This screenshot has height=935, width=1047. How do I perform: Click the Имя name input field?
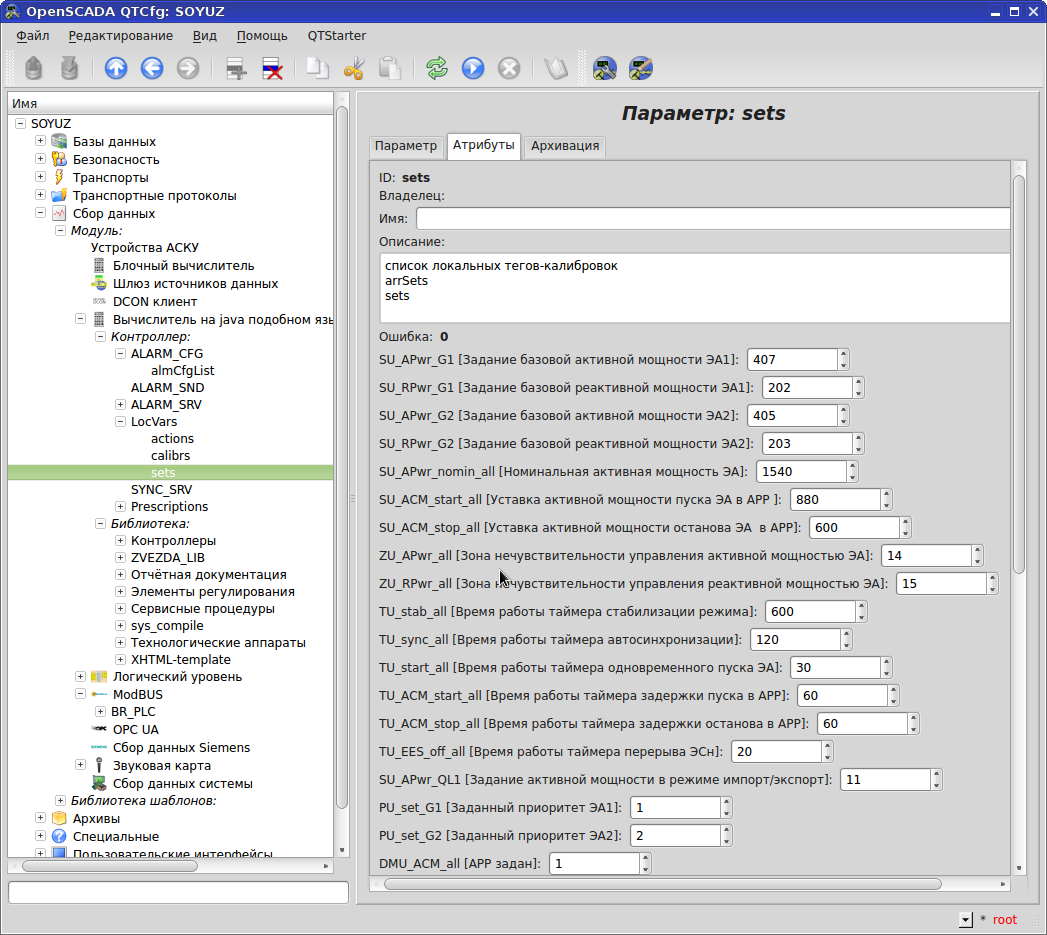point(712,218)
